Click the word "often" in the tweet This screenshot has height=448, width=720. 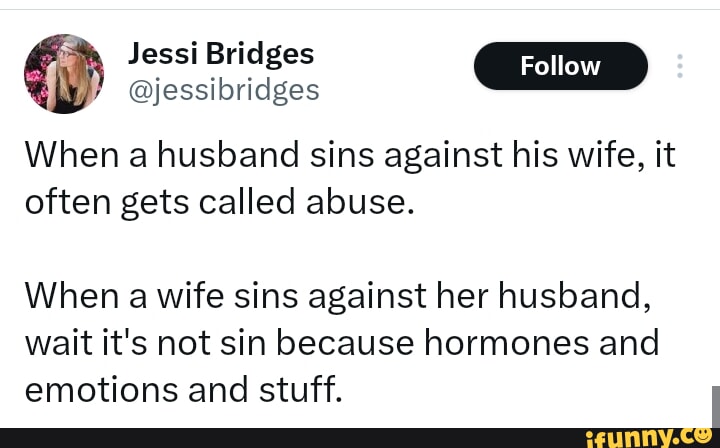click(67, 203)
